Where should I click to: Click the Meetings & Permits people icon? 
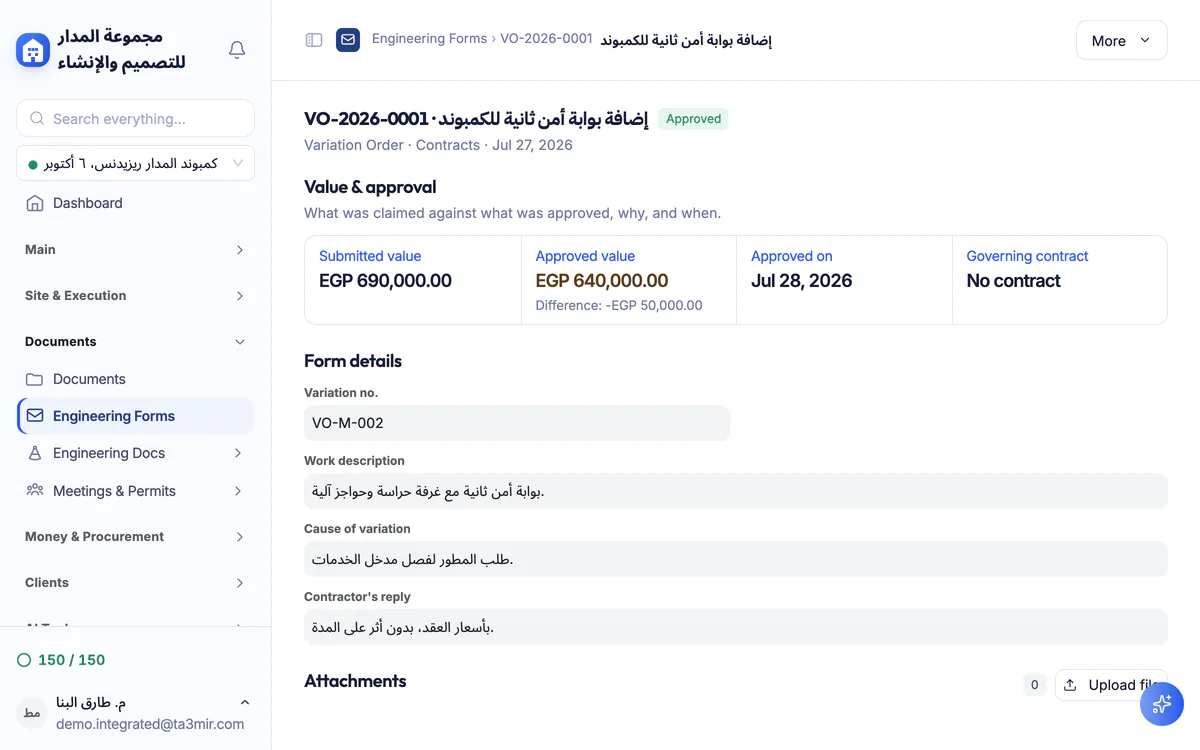pos(35,491)
